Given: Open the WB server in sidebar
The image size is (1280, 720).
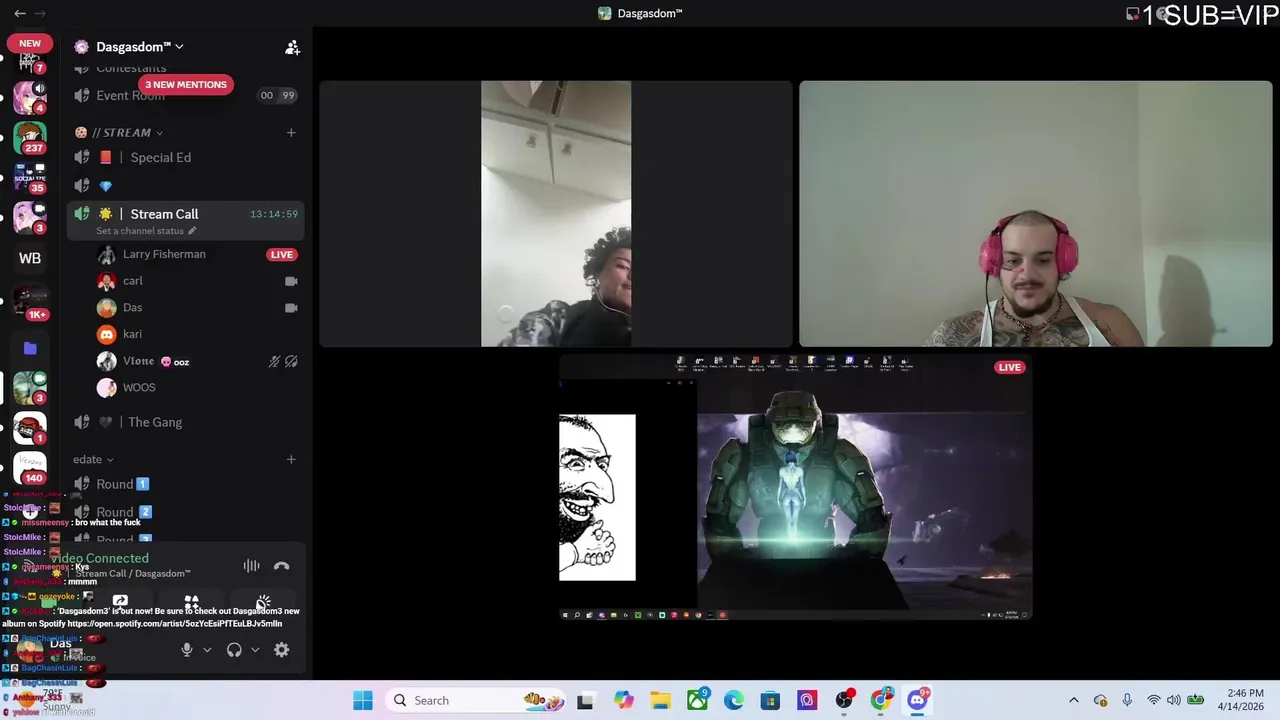Looking at the screenshot, I should click(30, 258).
